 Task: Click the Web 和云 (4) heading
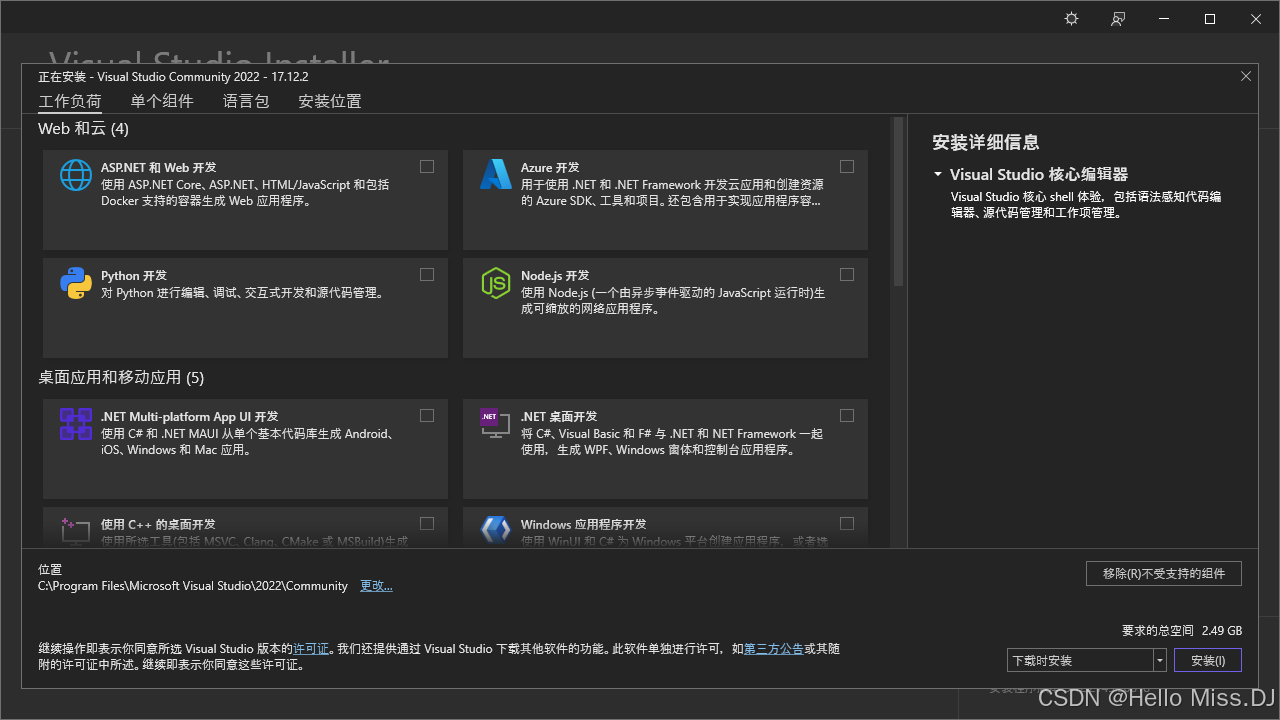pyautogui.click(x=84, y=129)
